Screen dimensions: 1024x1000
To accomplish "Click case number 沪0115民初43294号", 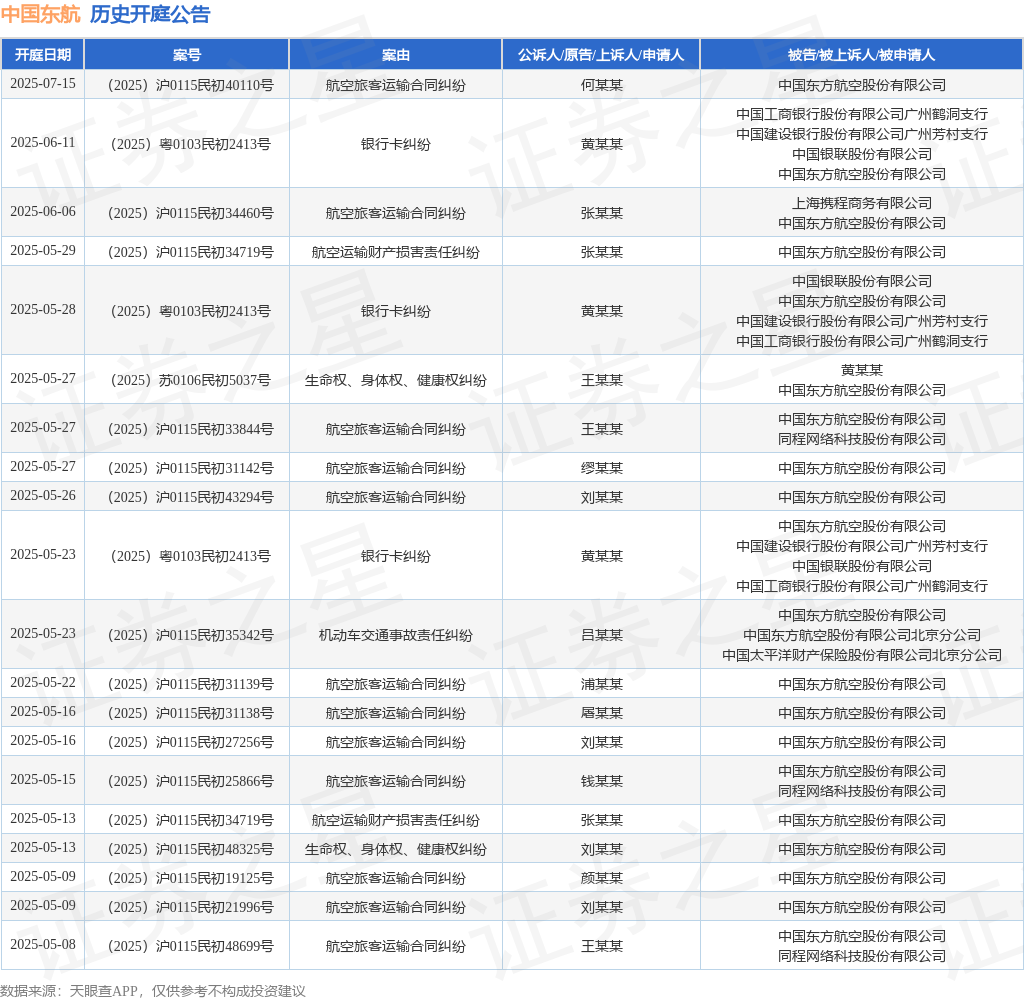I will pyautogui.click(x=191, y=497).
